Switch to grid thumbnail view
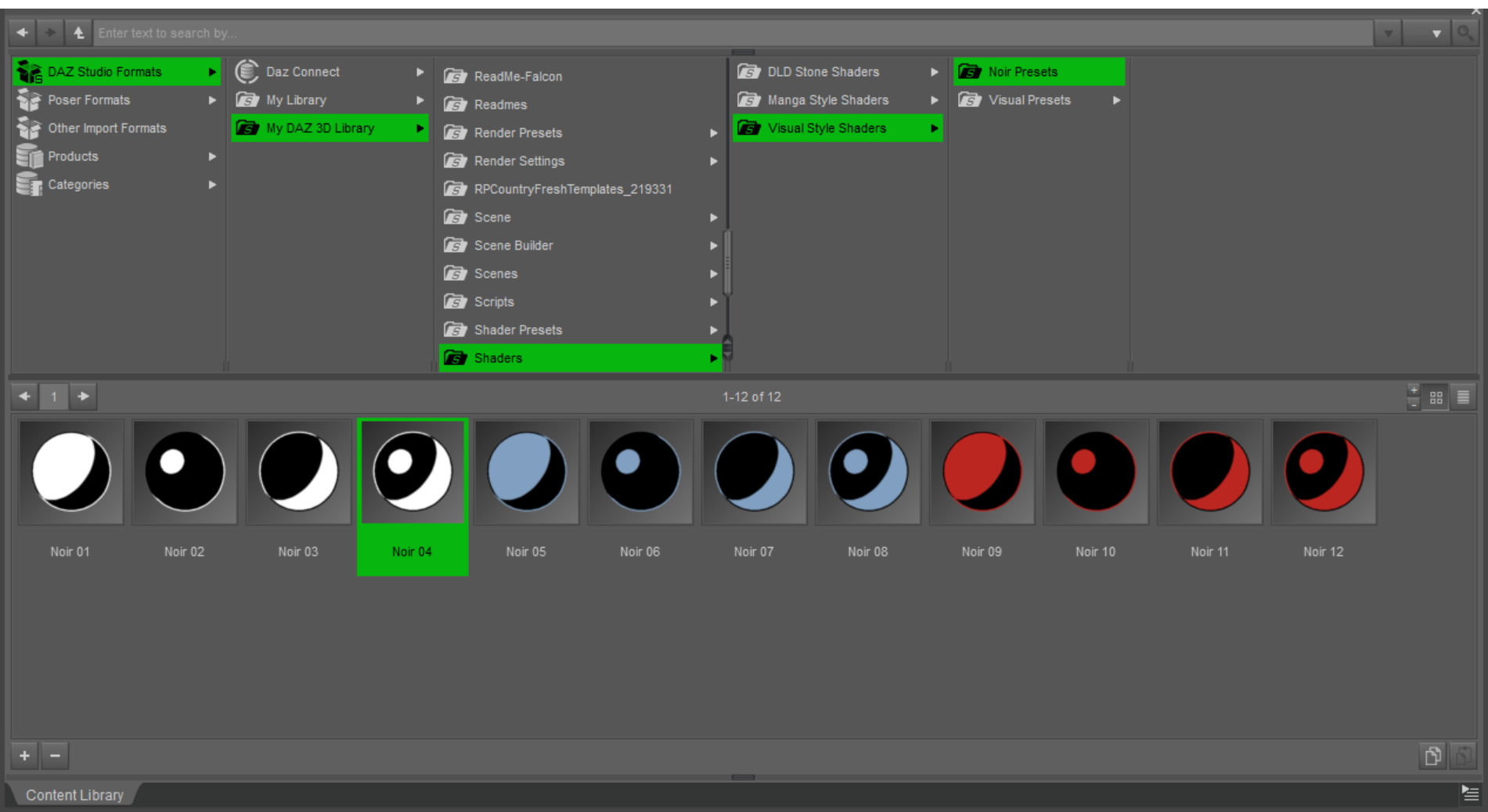 pos(1436,397)
